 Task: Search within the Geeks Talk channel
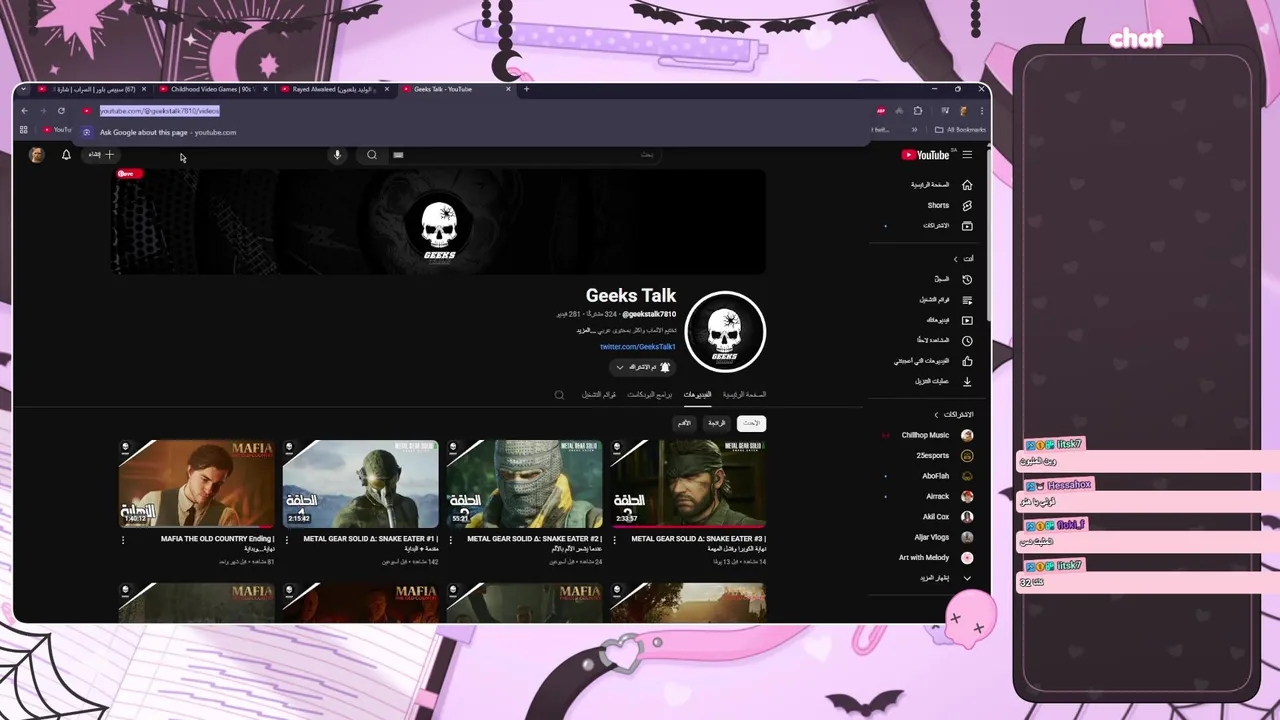[559, 395]
